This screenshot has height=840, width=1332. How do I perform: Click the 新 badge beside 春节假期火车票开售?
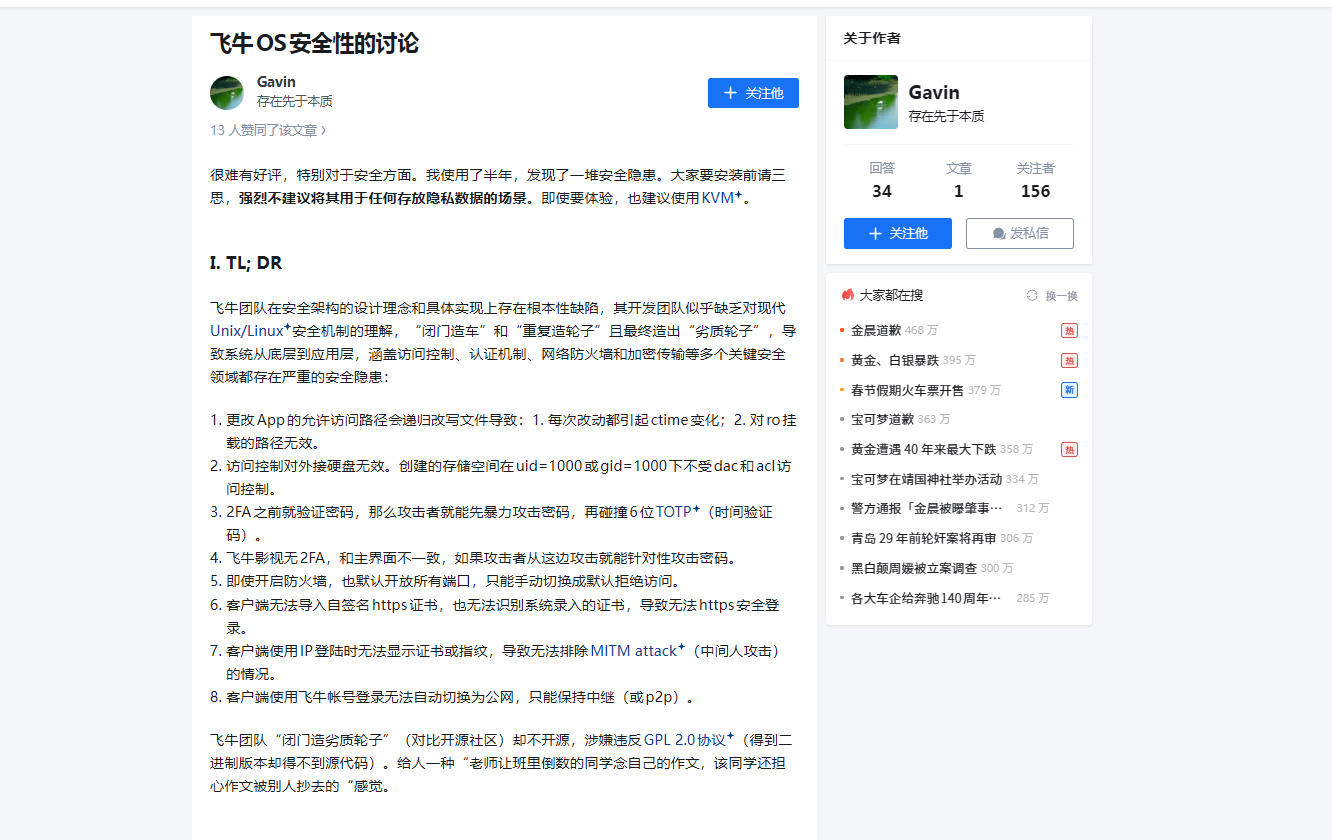(1069, 390)
